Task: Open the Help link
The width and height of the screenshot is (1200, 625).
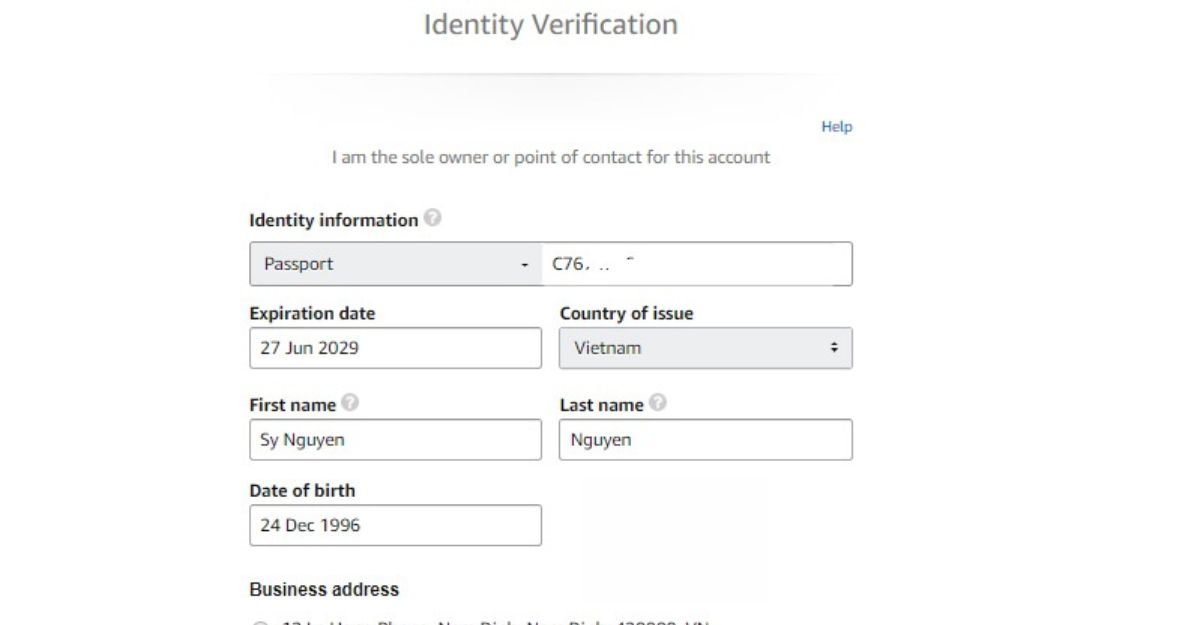Action: pos(836,127)
